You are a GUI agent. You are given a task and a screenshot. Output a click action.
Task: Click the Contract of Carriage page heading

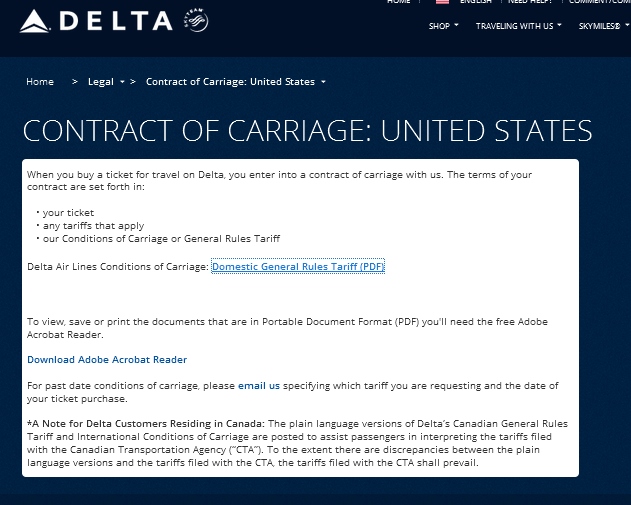pyautogui.click(x=307, y=131)
